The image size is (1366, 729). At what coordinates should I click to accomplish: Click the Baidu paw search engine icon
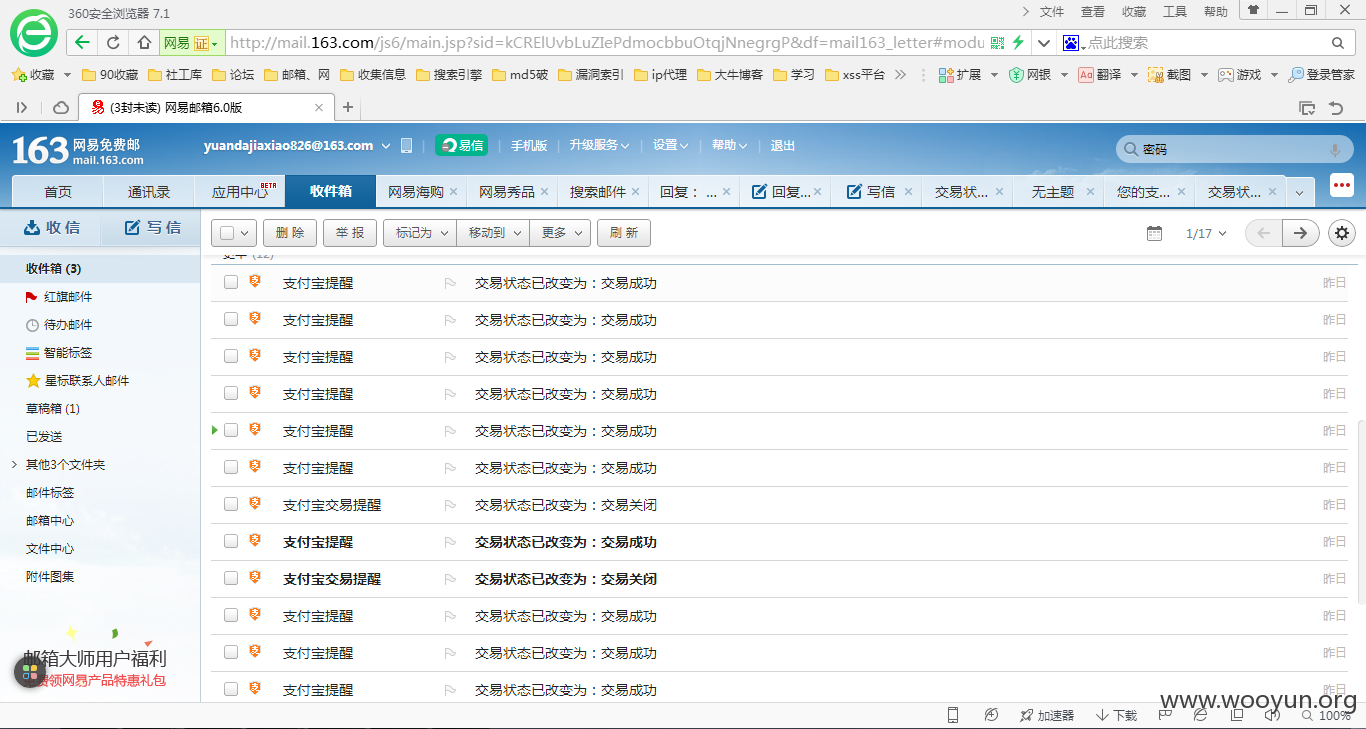tap(1070, 43)
